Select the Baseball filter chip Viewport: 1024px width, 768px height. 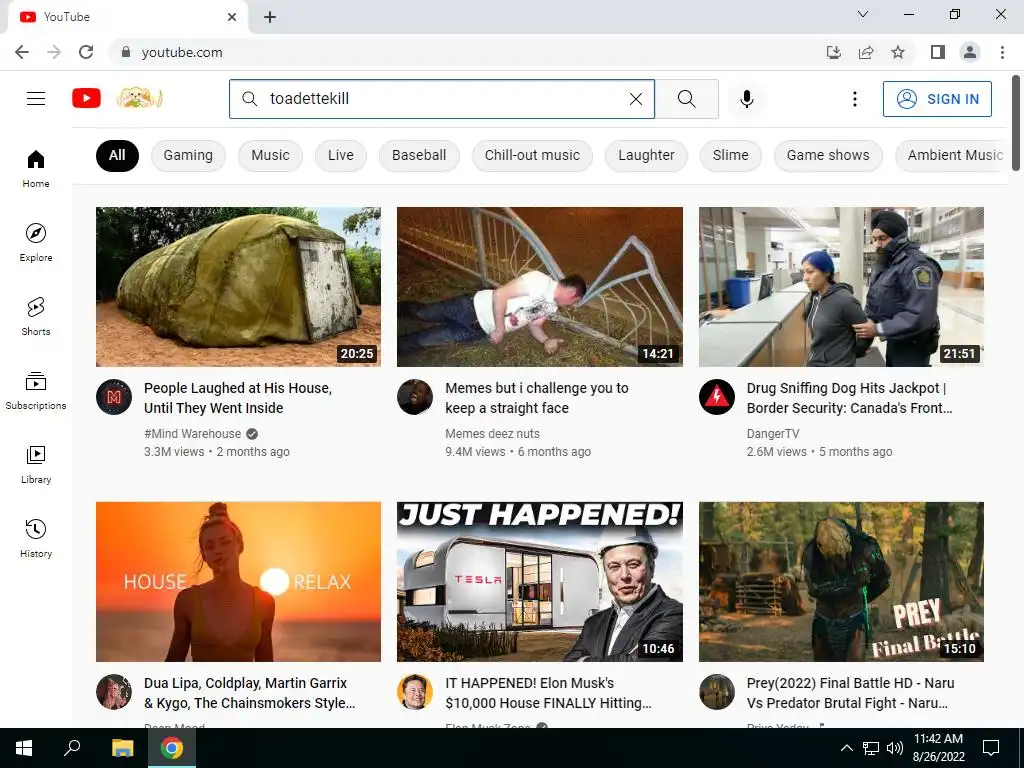pos(419,155)
